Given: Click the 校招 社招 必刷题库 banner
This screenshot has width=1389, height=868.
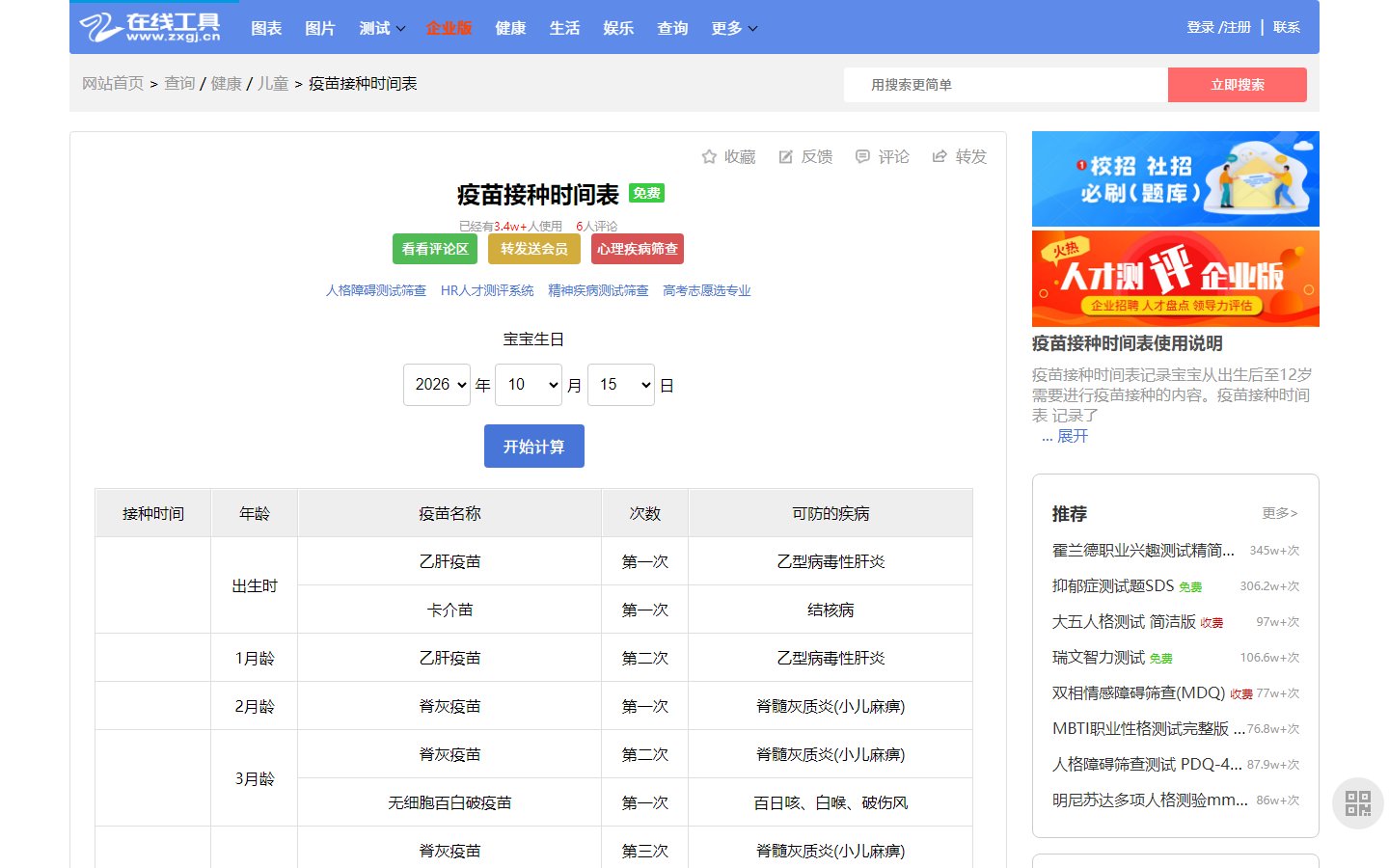Looking at the screenshot, I should [1176, 179].
